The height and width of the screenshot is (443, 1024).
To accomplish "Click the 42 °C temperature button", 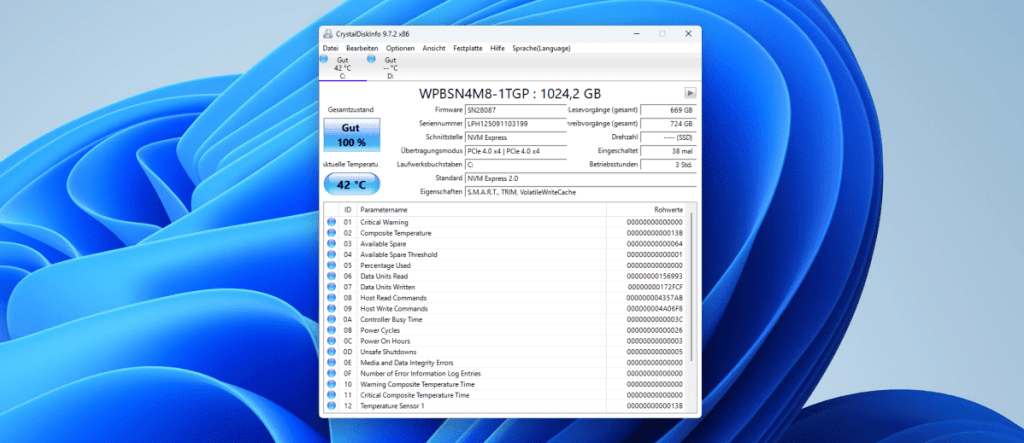I will [351, 185].
